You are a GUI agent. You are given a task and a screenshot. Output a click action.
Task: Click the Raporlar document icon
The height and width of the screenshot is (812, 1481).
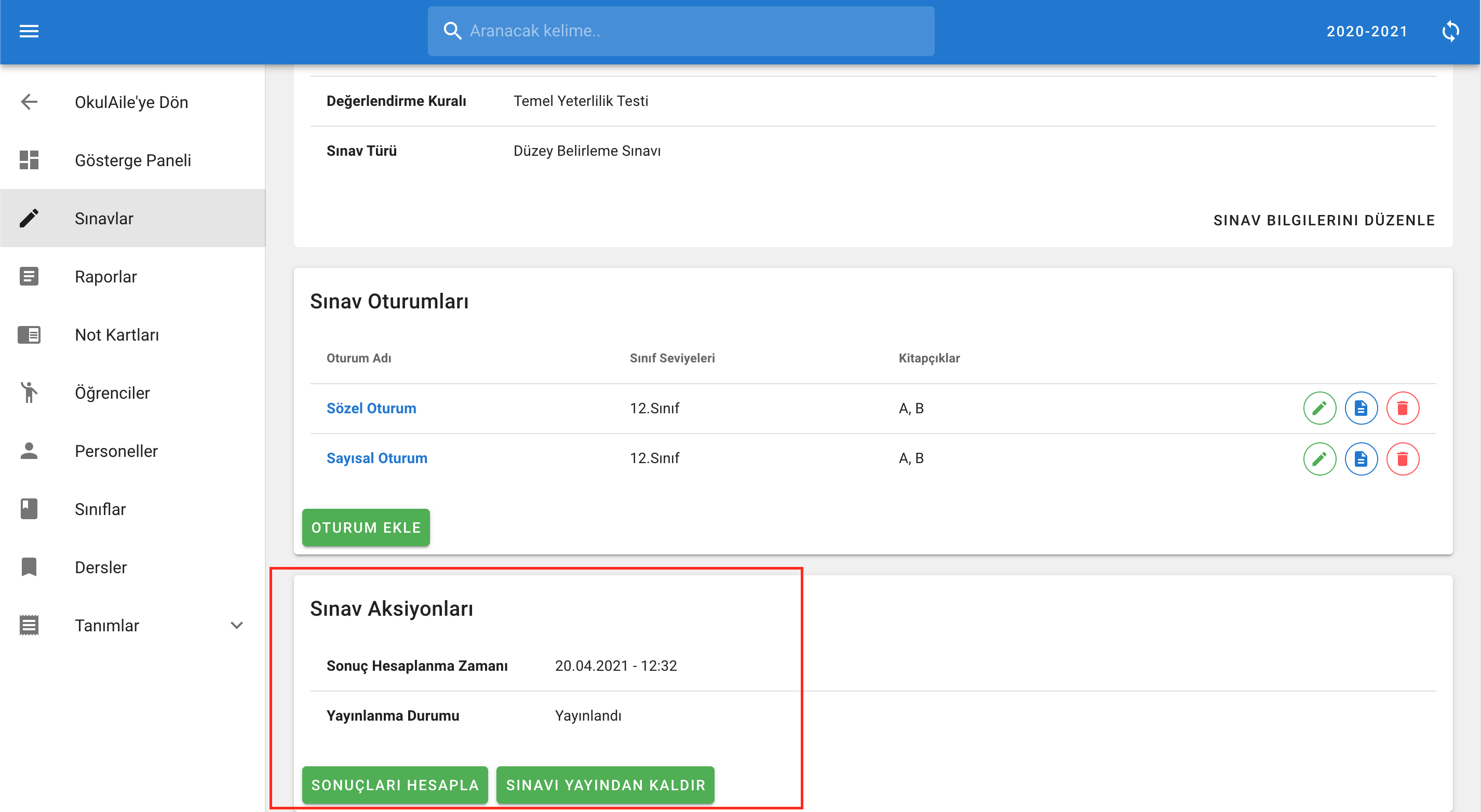[x=29, y=276]
